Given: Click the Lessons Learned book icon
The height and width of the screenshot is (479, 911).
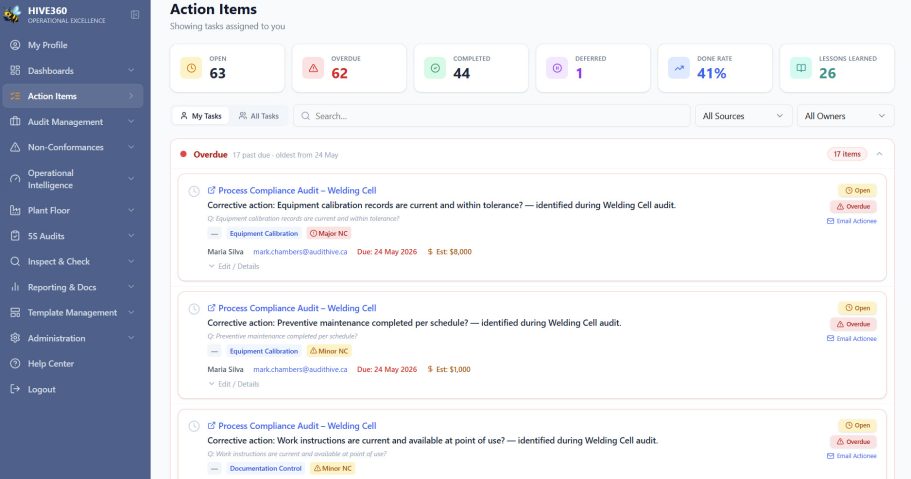Looking at the screenshot, I should pyautogui.click(x=801, y=68).
